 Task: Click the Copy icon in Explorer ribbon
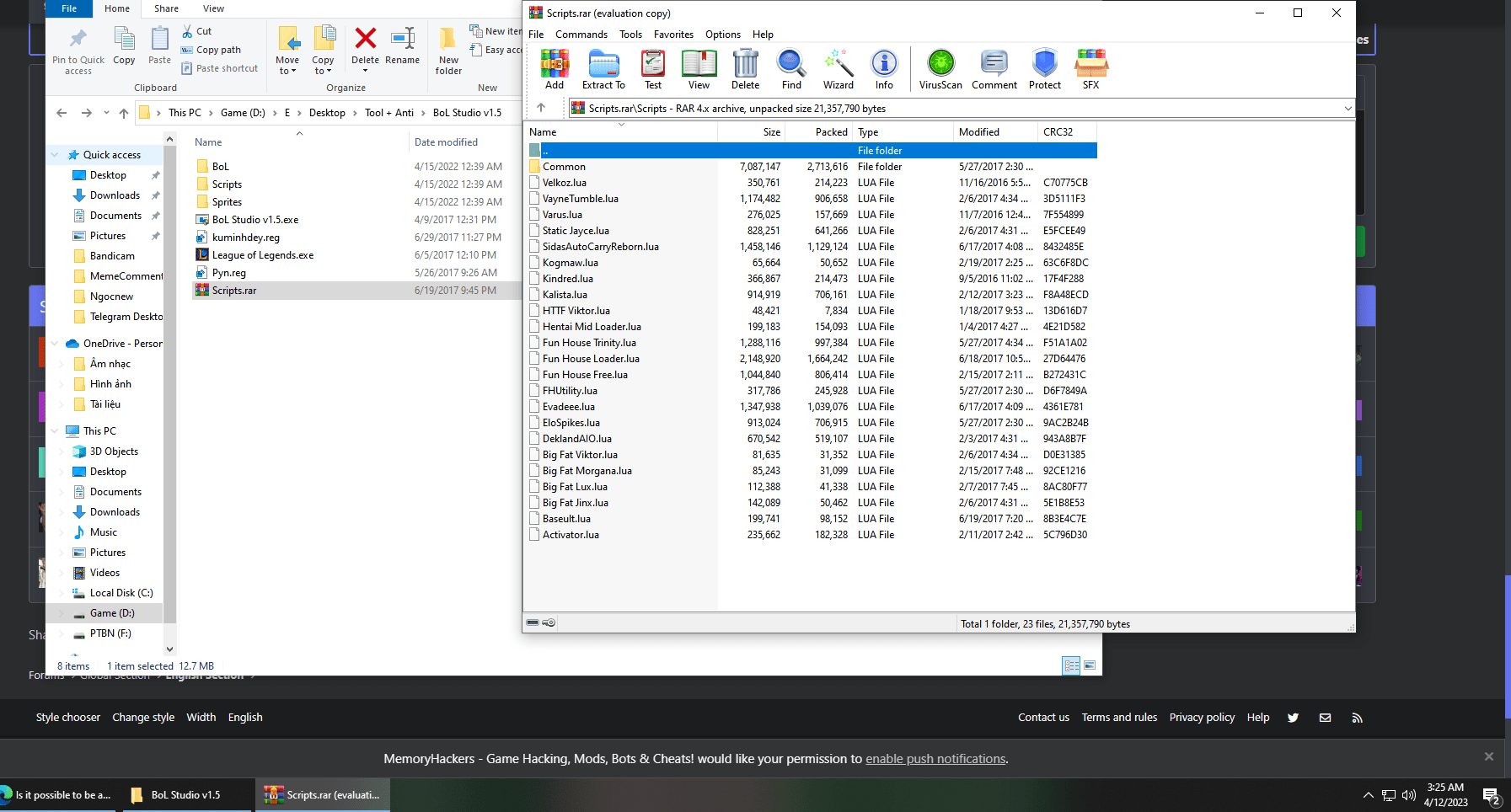(x=124, y=46)
